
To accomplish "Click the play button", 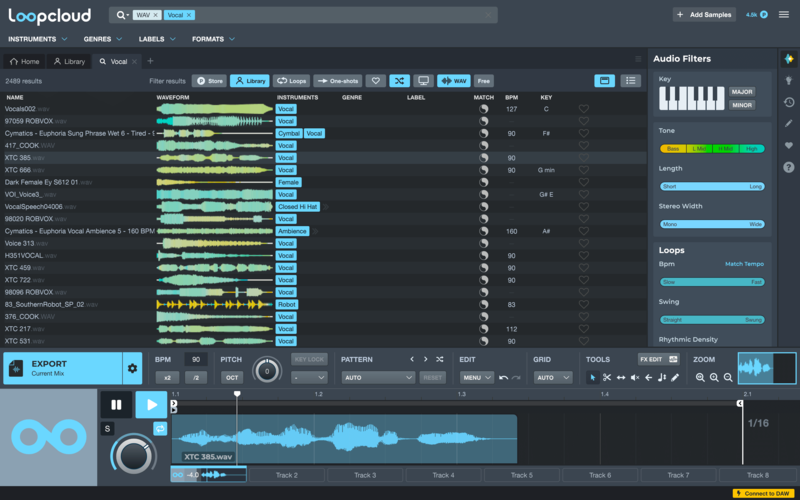I will click(x=152, y=405).
